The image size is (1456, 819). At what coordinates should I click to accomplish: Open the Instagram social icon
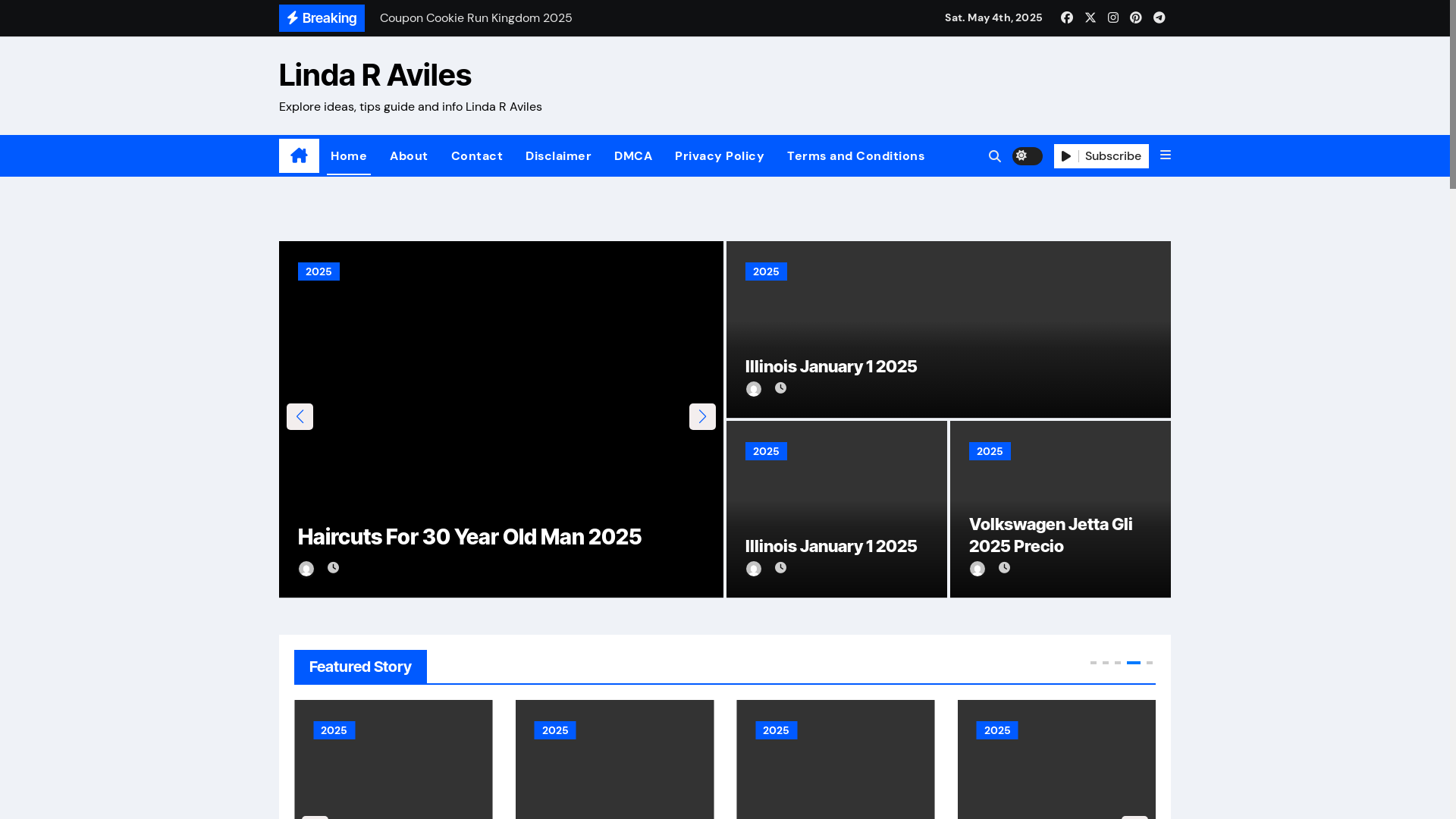tap(1113, 17)
